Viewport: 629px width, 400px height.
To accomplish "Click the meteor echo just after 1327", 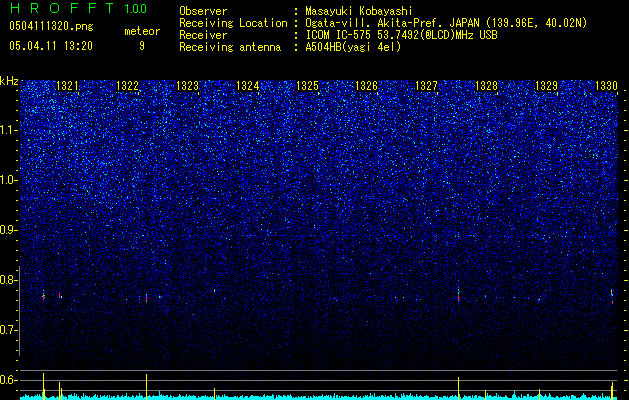I will (459, 296).
